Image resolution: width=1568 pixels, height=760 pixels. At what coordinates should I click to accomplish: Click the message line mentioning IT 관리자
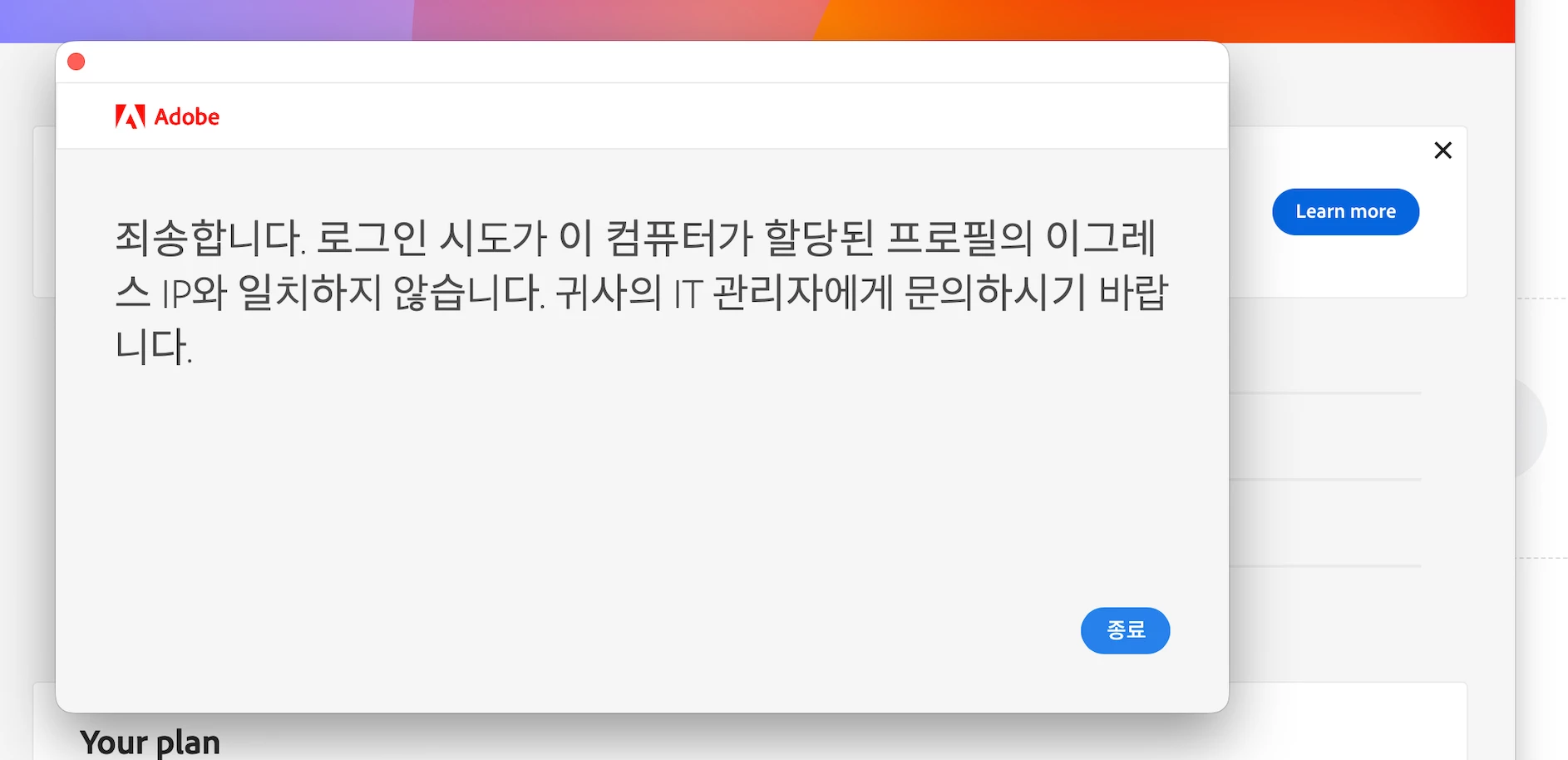[x=642, y=292]
